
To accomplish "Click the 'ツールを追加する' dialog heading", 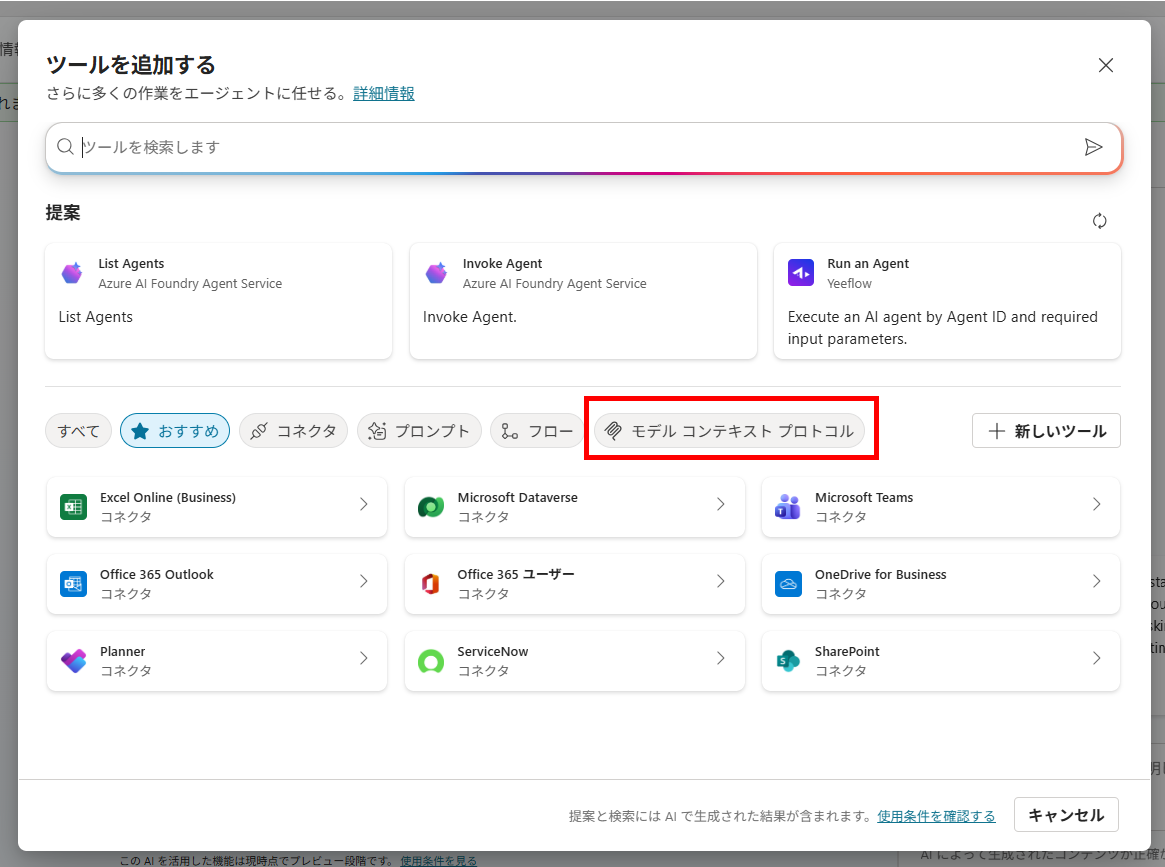I will (x=131, y=65).
